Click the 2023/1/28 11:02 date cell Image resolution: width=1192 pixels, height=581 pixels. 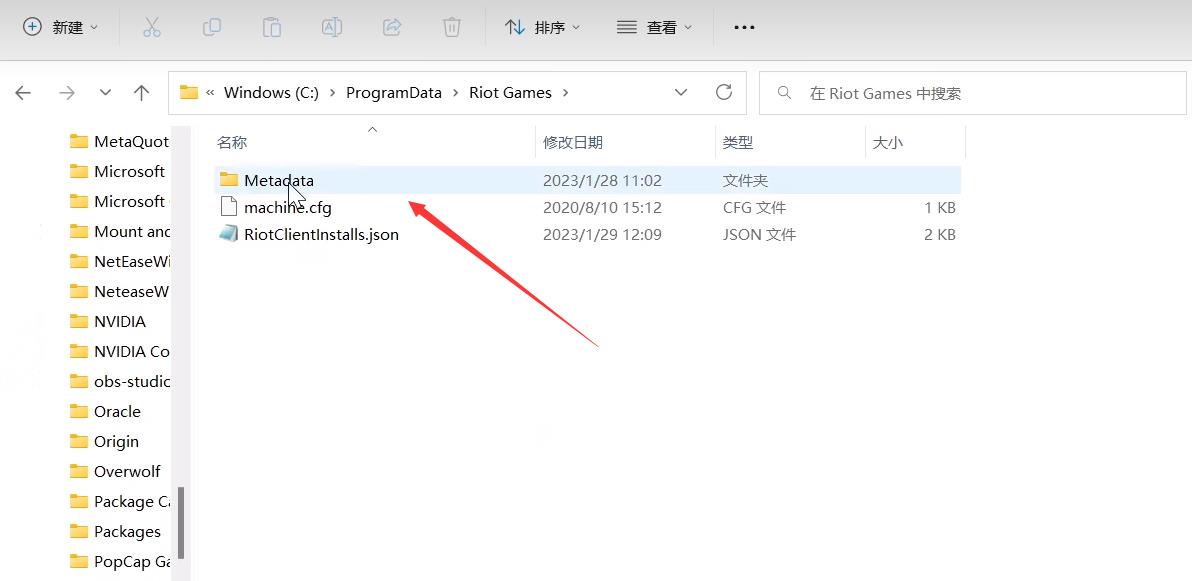point(602,180)
